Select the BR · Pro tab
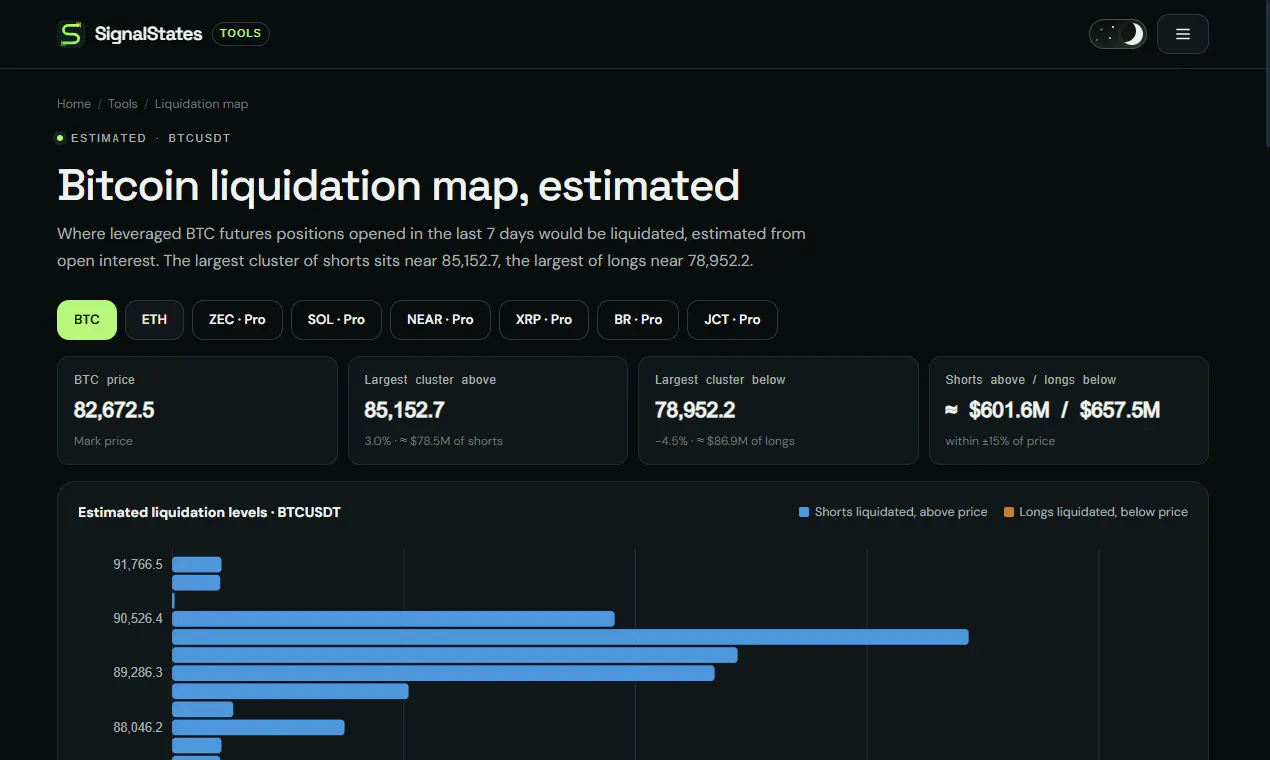Image resolution: width=1270 pixels, height=760 pixels. [638, 320]
